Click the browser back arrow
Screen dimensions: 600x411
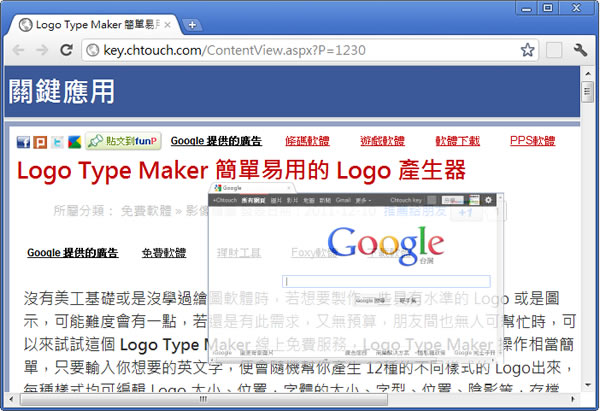18,50
